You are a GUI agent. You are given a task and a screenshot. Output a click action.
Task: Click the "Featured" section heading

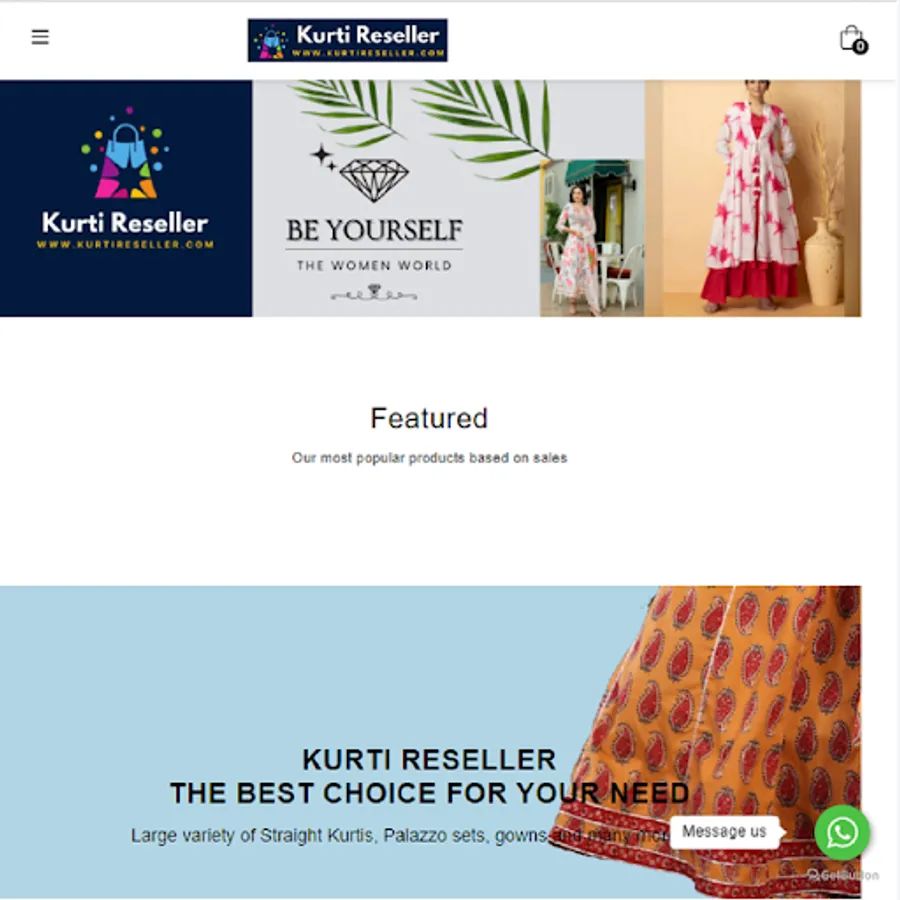[429, 418]
